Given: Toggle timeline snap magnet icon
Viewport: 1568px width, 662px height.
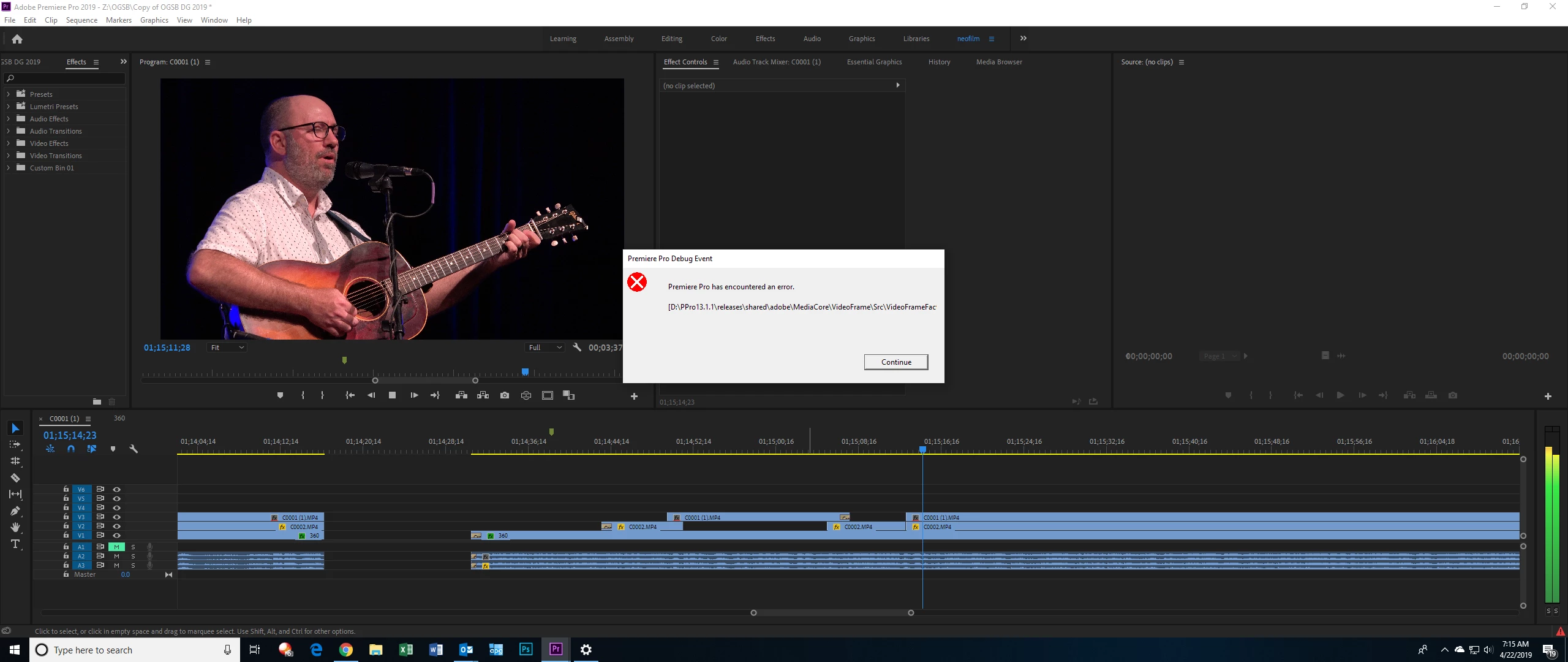Looking at the screenshot, I should (x=71, y=449).
